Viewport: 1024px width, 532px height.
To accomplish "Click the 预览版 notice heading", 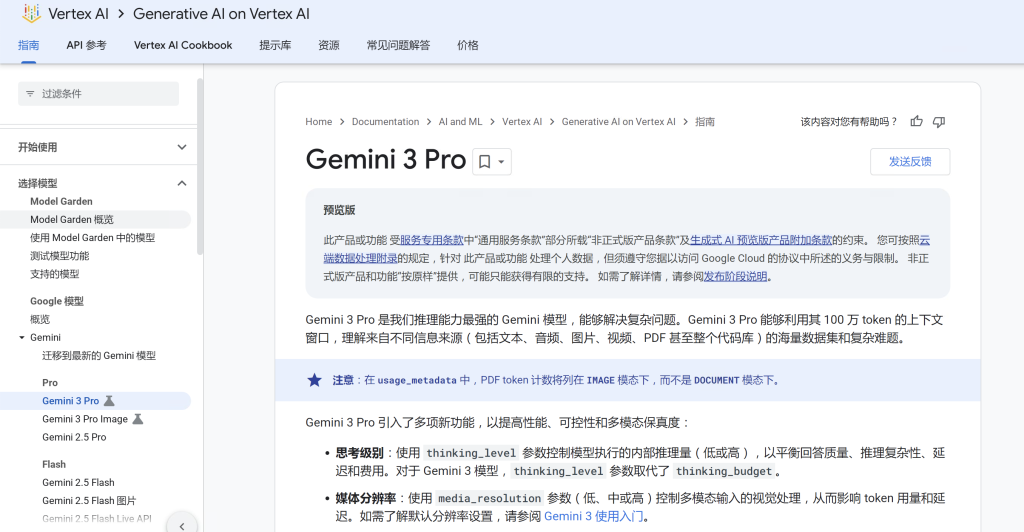I will pyautogui.click(x=340, y=210).
